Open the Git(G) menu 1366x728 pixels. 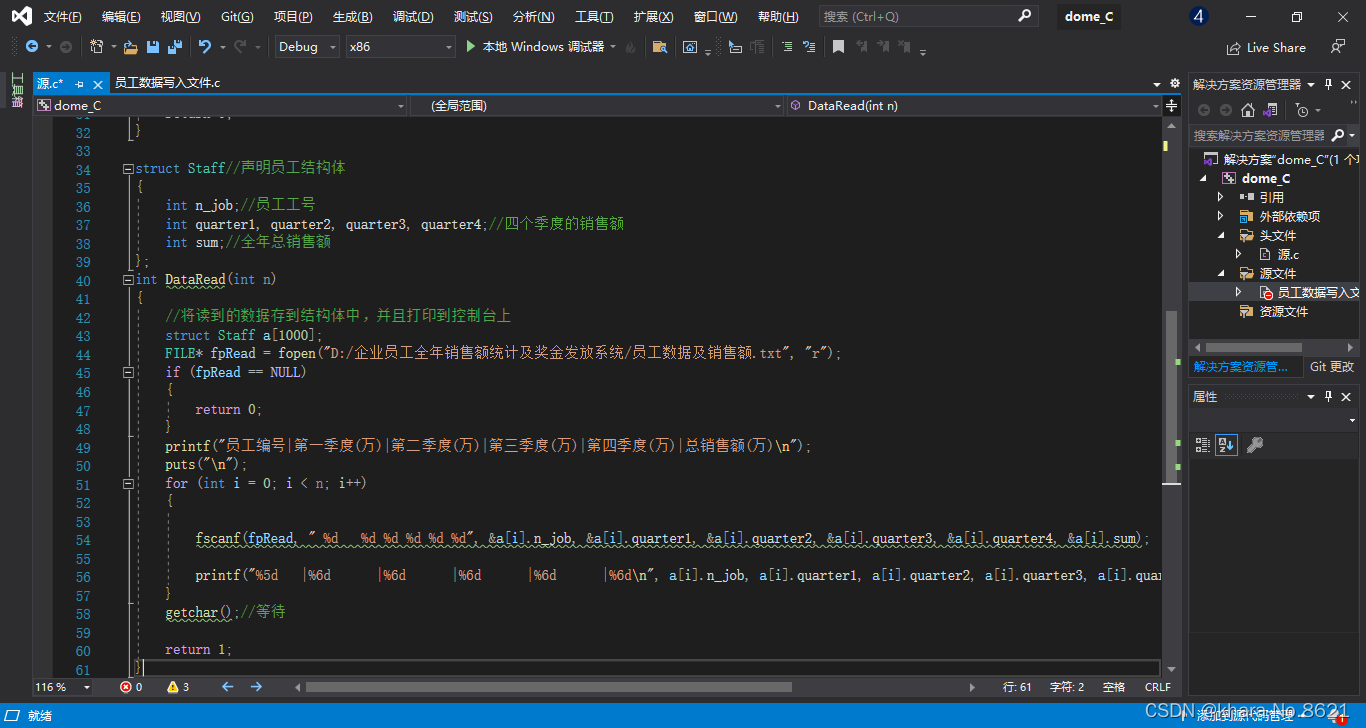pyautogui.click(x=237, y=16)
